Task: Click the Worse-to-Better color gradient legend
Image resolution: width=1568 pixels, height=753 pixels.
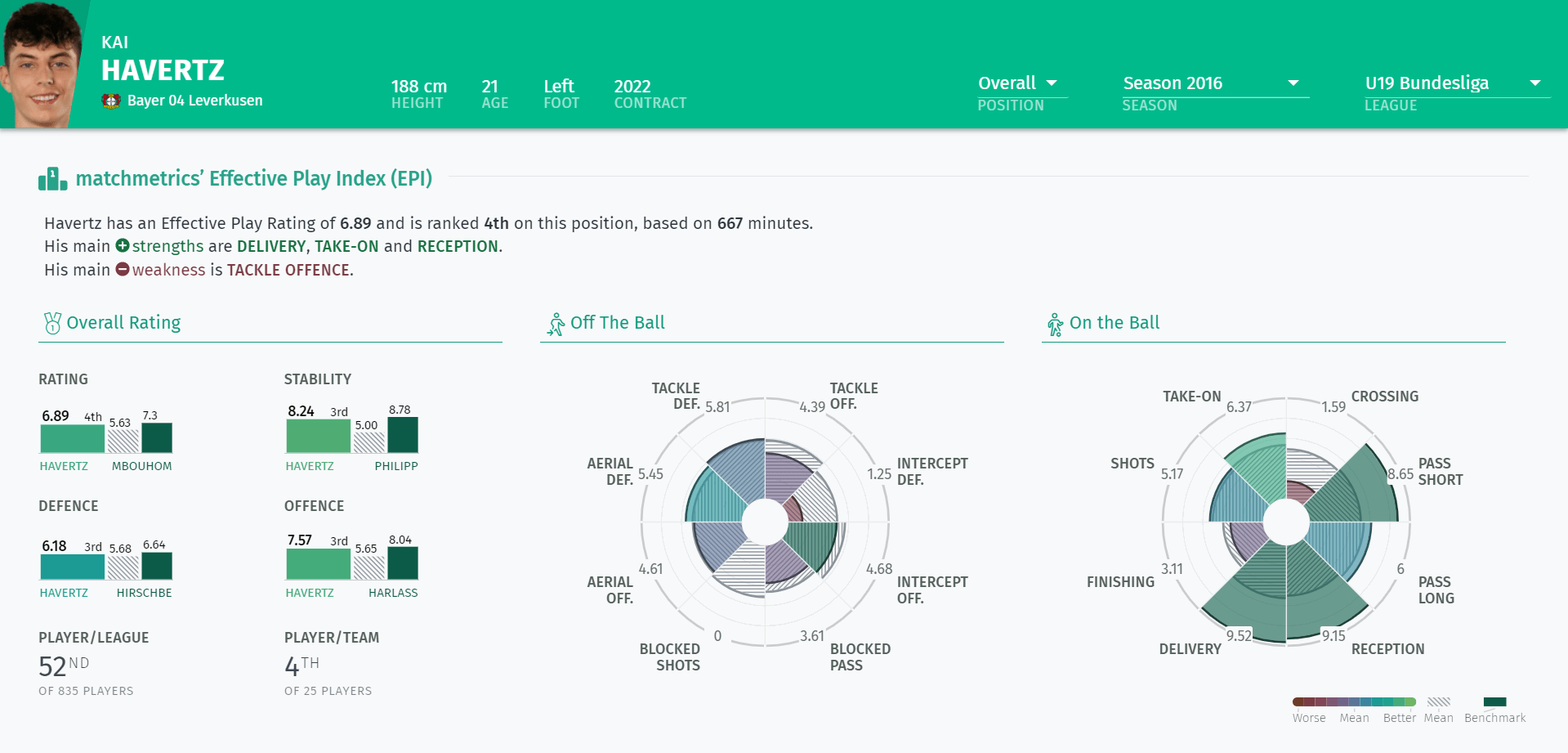Action: pyautogui.click(x=1354, y=701)
